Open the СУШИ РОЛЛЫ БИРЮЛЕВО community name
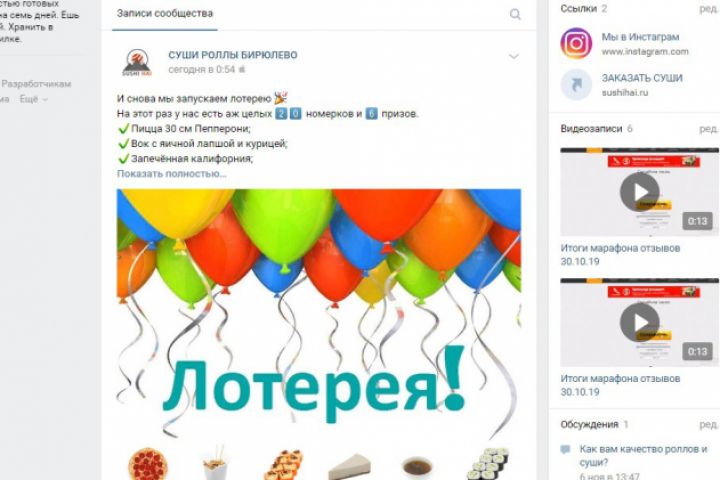 [x=233, y=55]
